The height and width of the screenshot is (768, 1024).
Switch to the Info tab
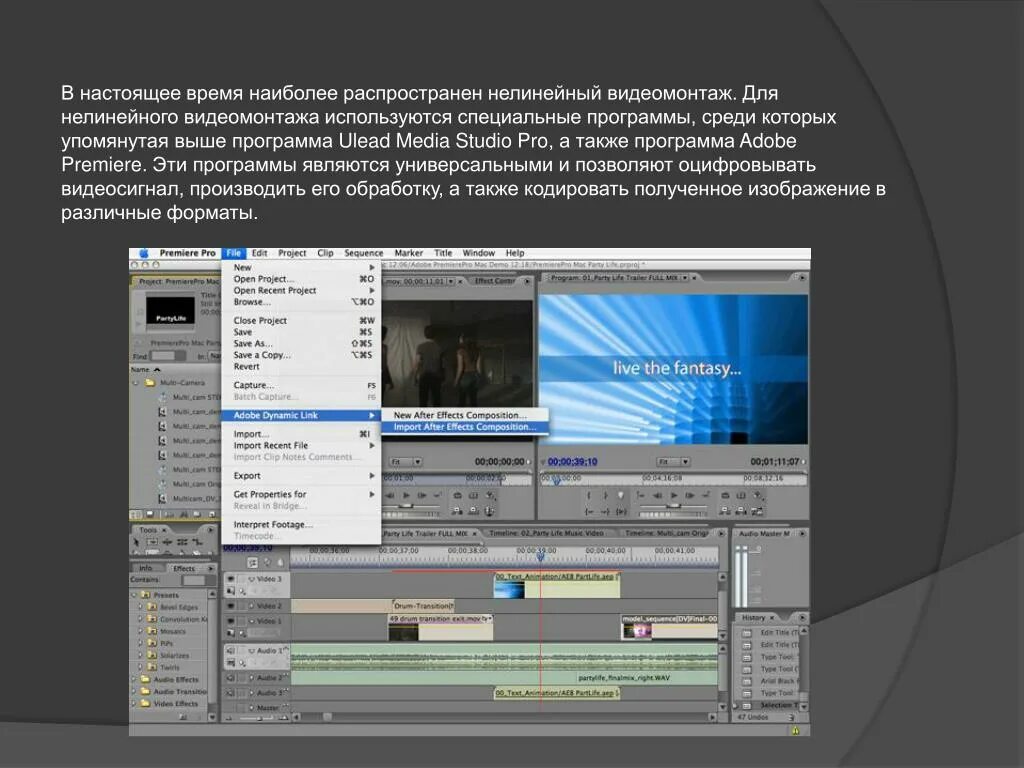pyautogui.click(x=146, y=568)
